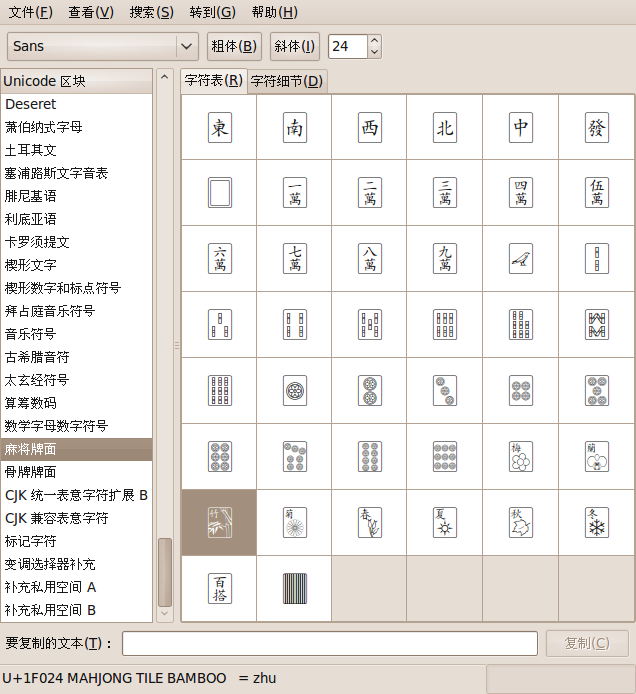Select the highlighted bamboo 竹 tile
The height and width of the screenshot is (694, 636).
coord(220,523)
